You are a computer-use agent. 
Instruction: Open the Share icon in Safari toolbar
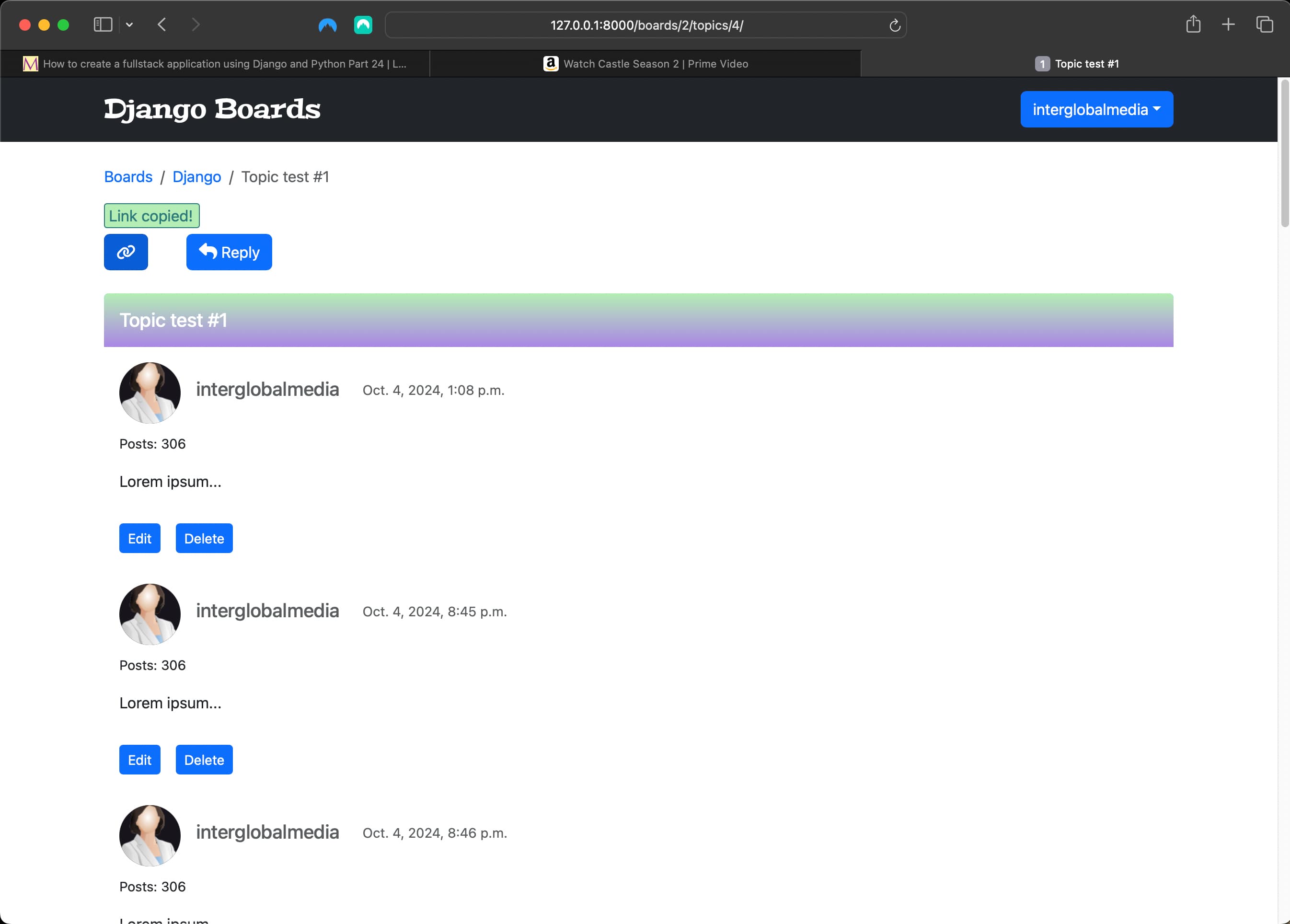point(1193,24)
